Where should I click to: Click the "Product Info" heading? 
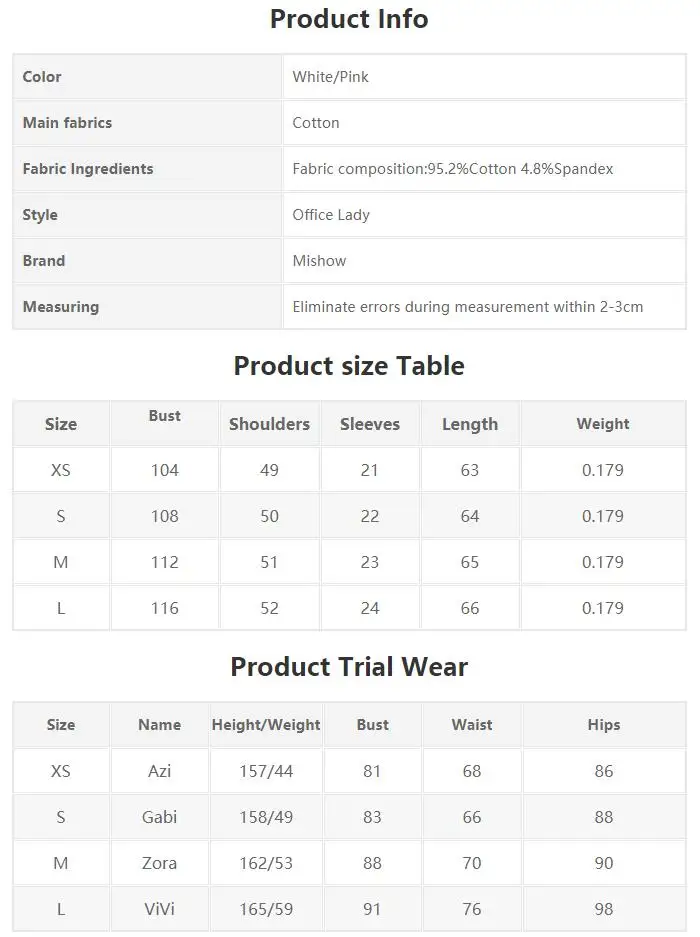pyautogui.click(x=349, y=19)
